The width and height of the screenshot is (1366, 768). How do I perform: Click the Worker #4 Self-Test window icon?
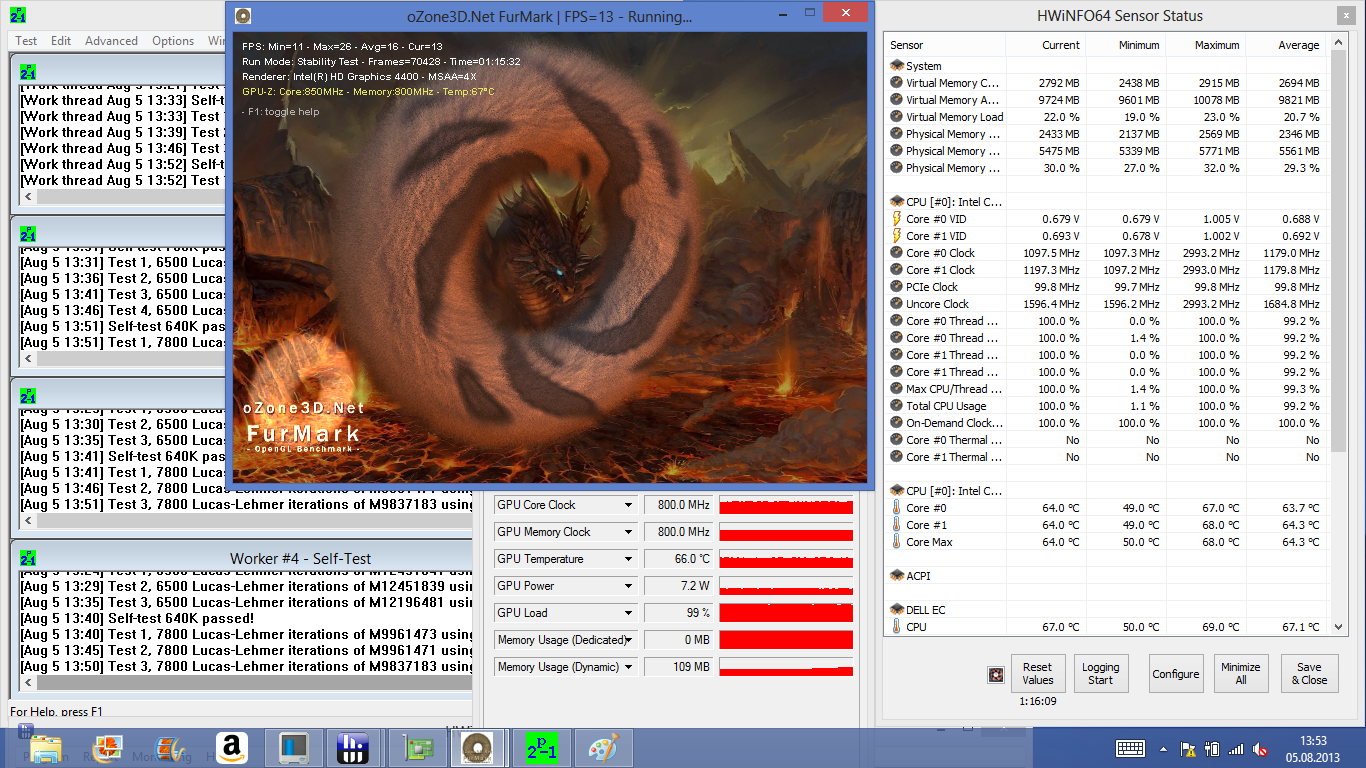pyautogui.click(x=29, y=558)
